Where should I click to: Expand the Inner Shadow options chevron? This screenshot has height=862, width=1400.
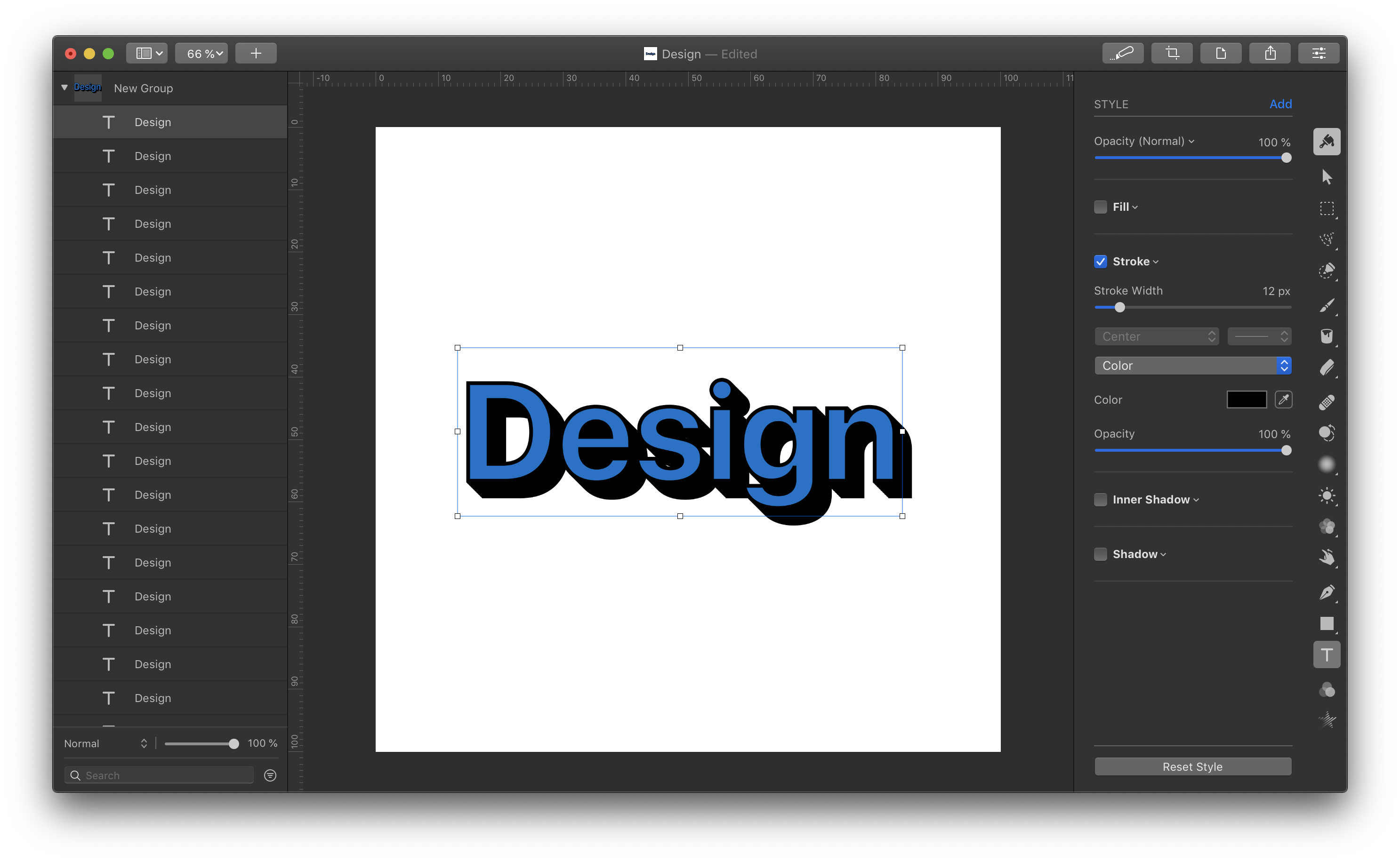coord(1196,500)
